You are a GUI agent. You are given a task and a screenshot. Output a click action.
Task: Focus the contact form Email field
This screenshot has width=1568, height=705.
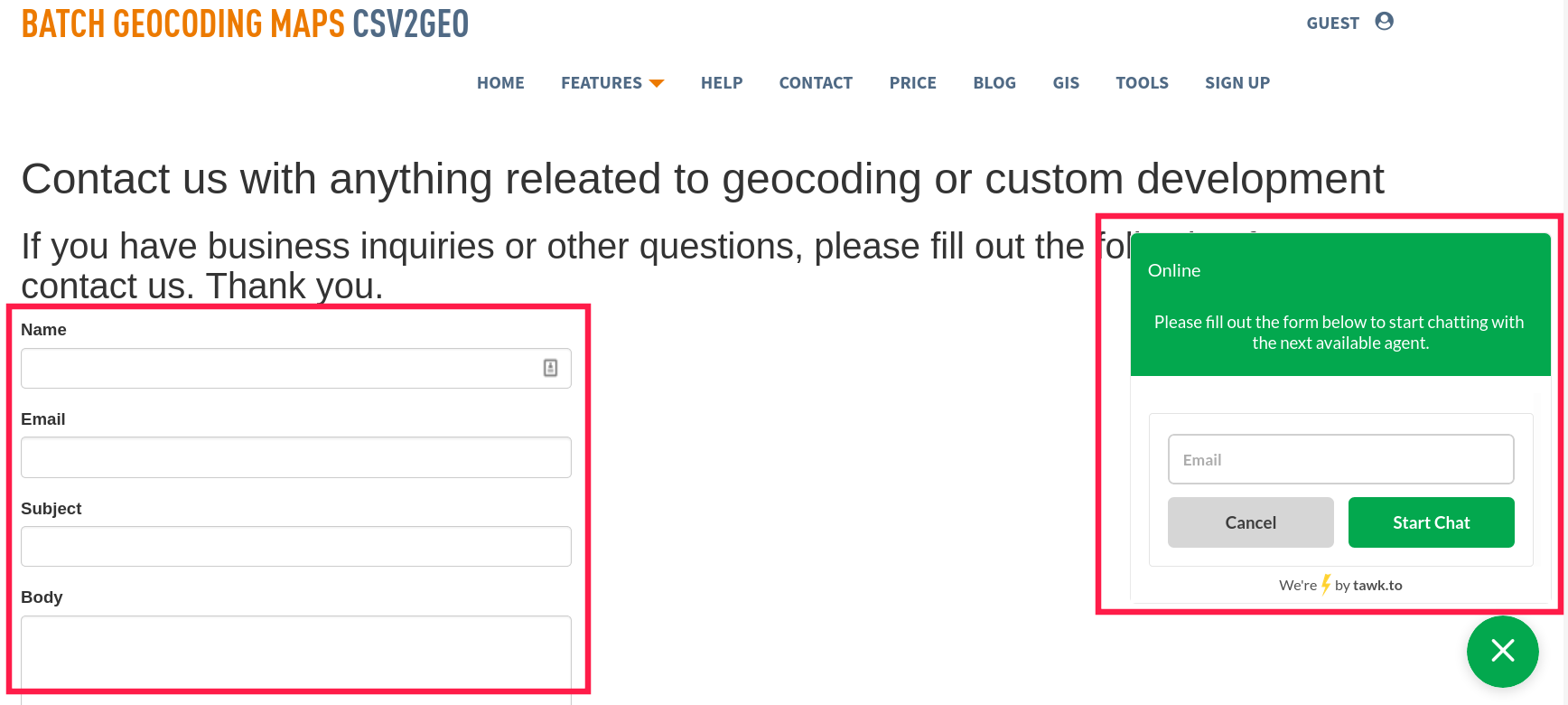(x=296, y=457)
